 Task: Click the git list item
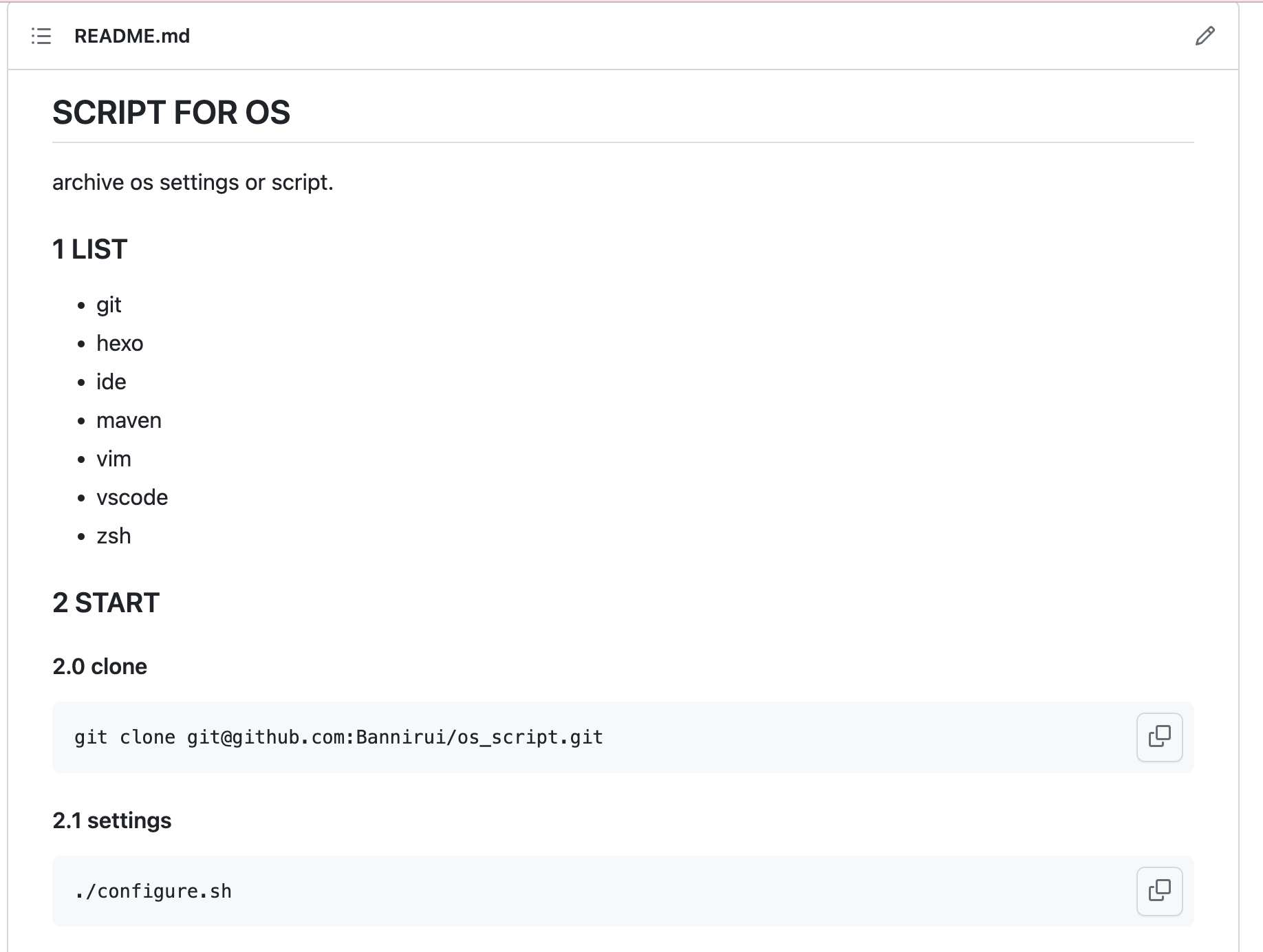tap(109, 305)
